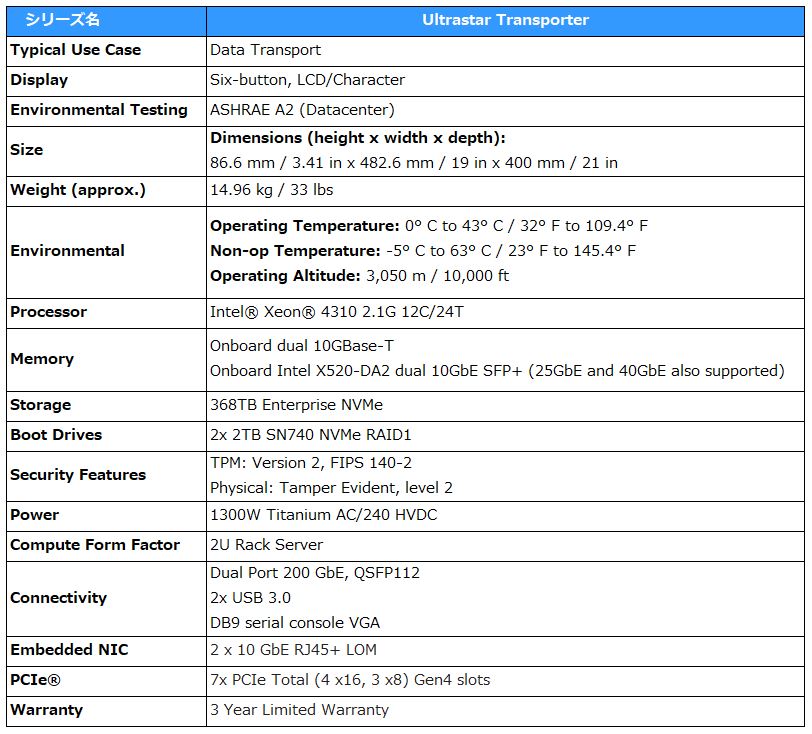Click the 'Environmental Testing' label
The width and height of the screenshot is (812, 734).
click(x=99, y=110)
